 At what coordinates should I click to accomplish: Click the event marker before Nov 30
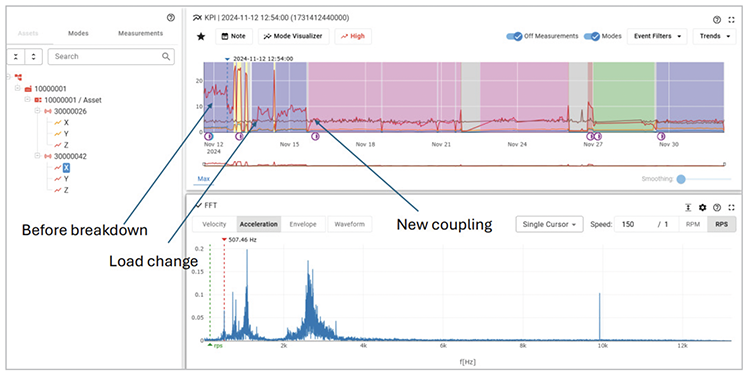click(661, 136)
